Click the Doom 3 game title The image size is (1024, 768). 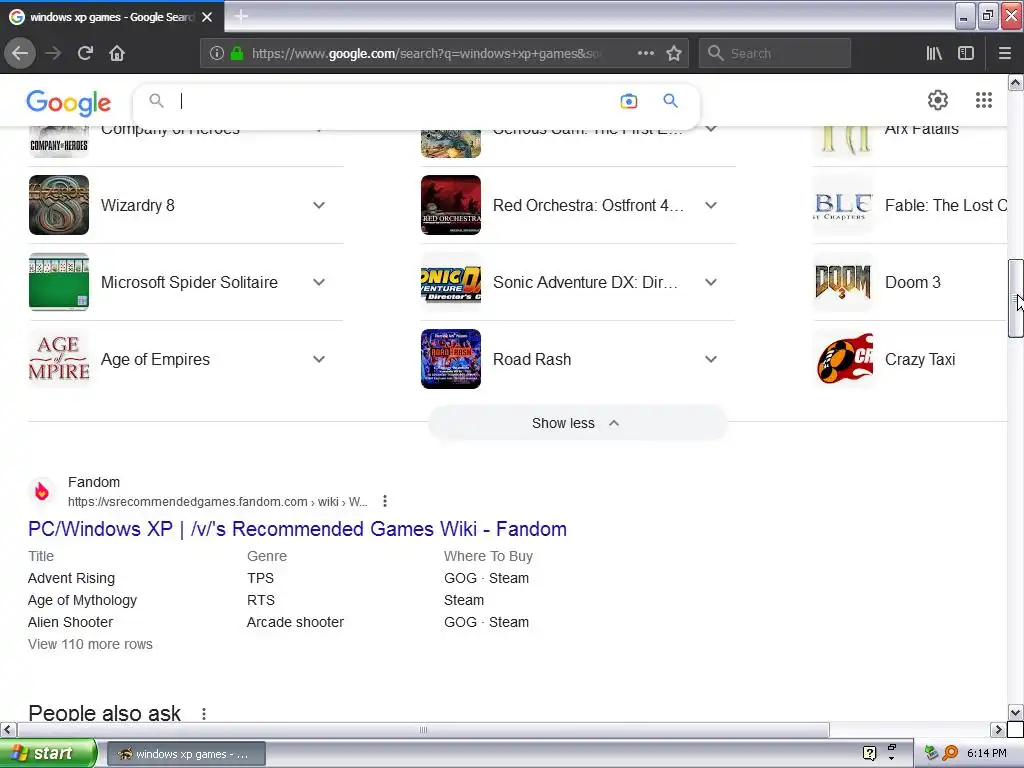[912, 282]
